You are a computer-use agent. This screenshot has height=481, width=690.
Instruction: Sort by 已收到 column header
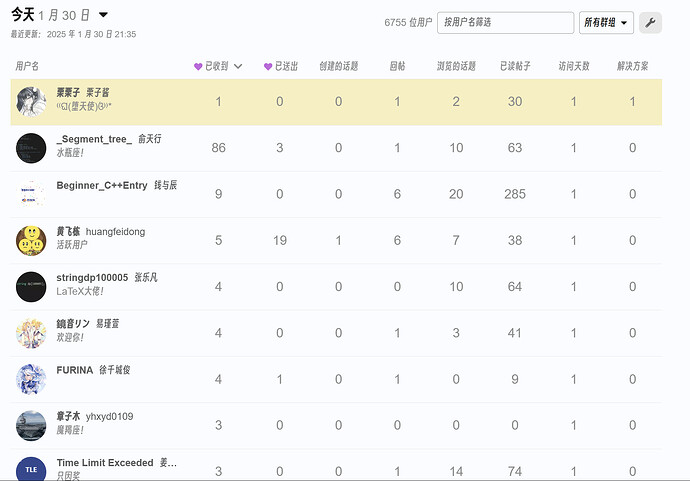217,66
